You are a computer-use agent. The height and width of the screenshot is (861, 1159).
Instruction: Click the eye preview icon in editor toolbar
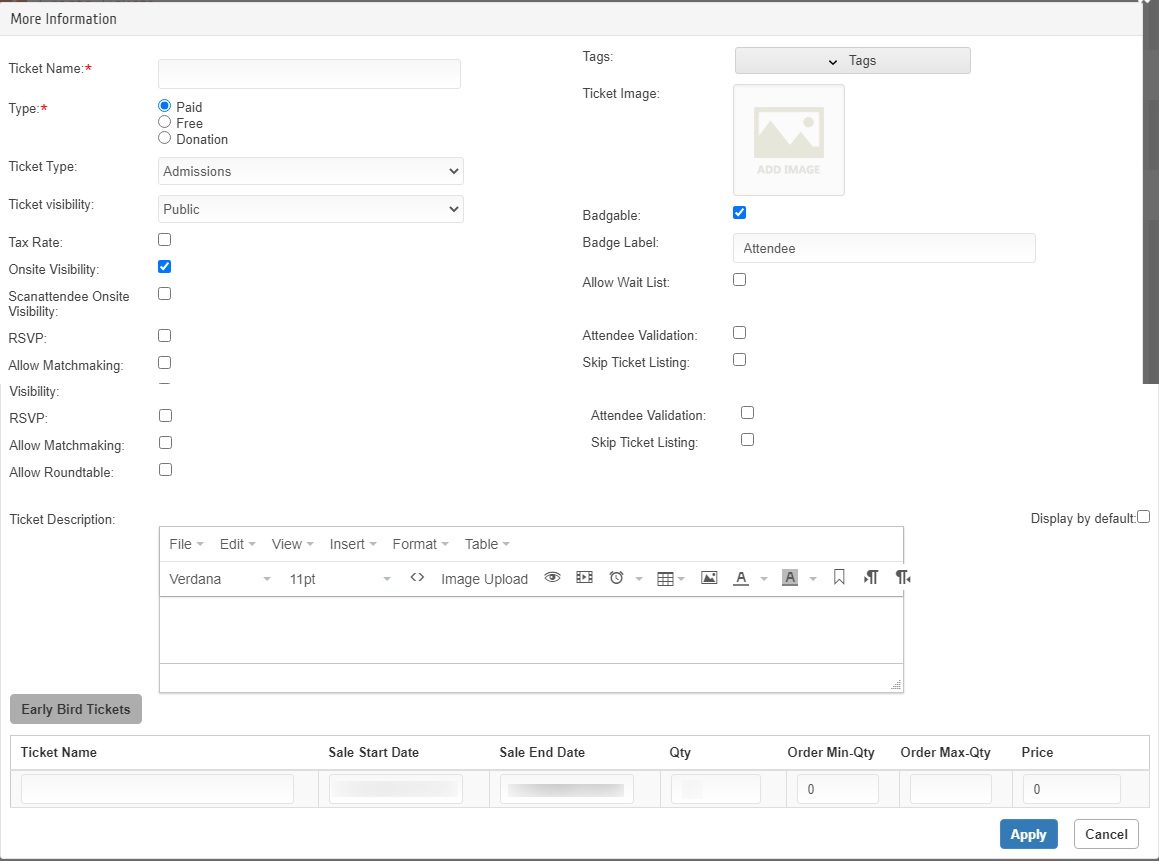pyautogui.click(x=552, y=578)
